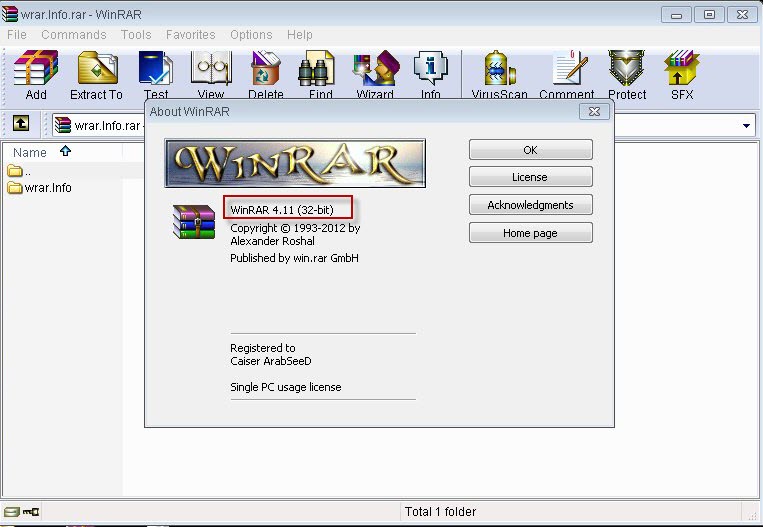The width and height of the screenshot is (763, 527).
Task: Click 'Alexander Roshal' author text
Action: [272, 241]
